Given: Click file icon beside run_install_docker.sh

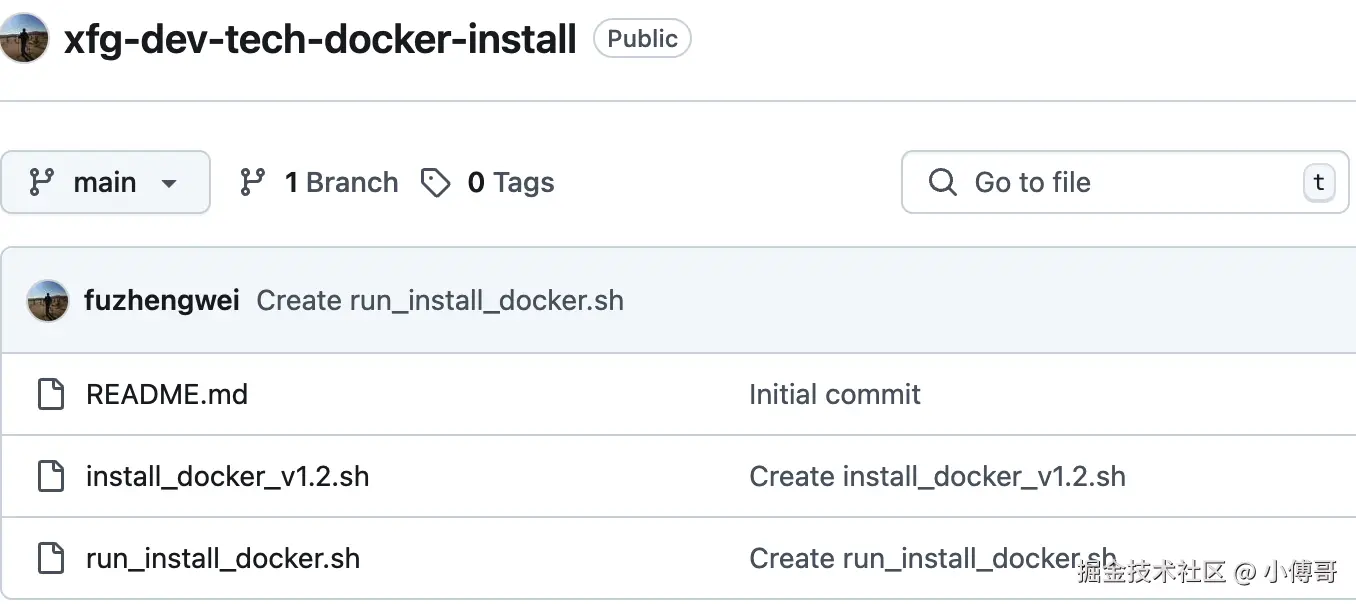Looking at the screenshot, I should coord(51,558).
